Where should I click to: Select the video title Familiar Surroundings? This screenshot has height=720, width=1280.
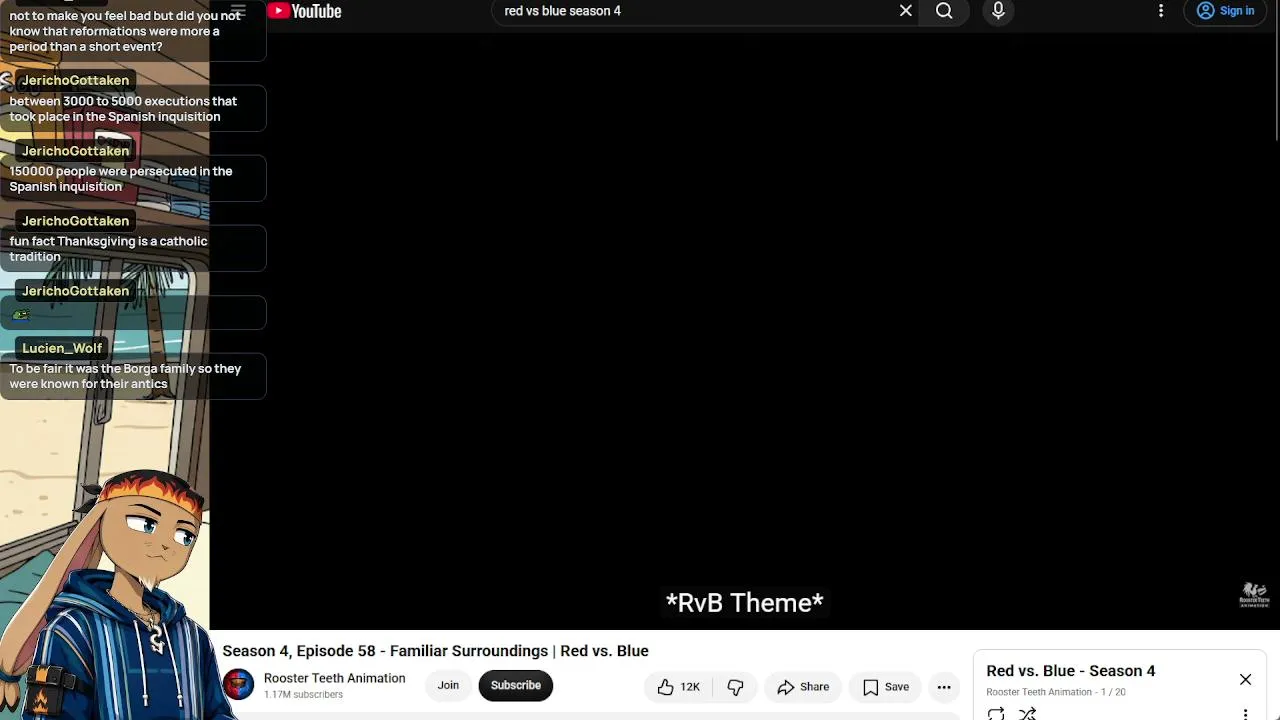[x=436, y=651]
